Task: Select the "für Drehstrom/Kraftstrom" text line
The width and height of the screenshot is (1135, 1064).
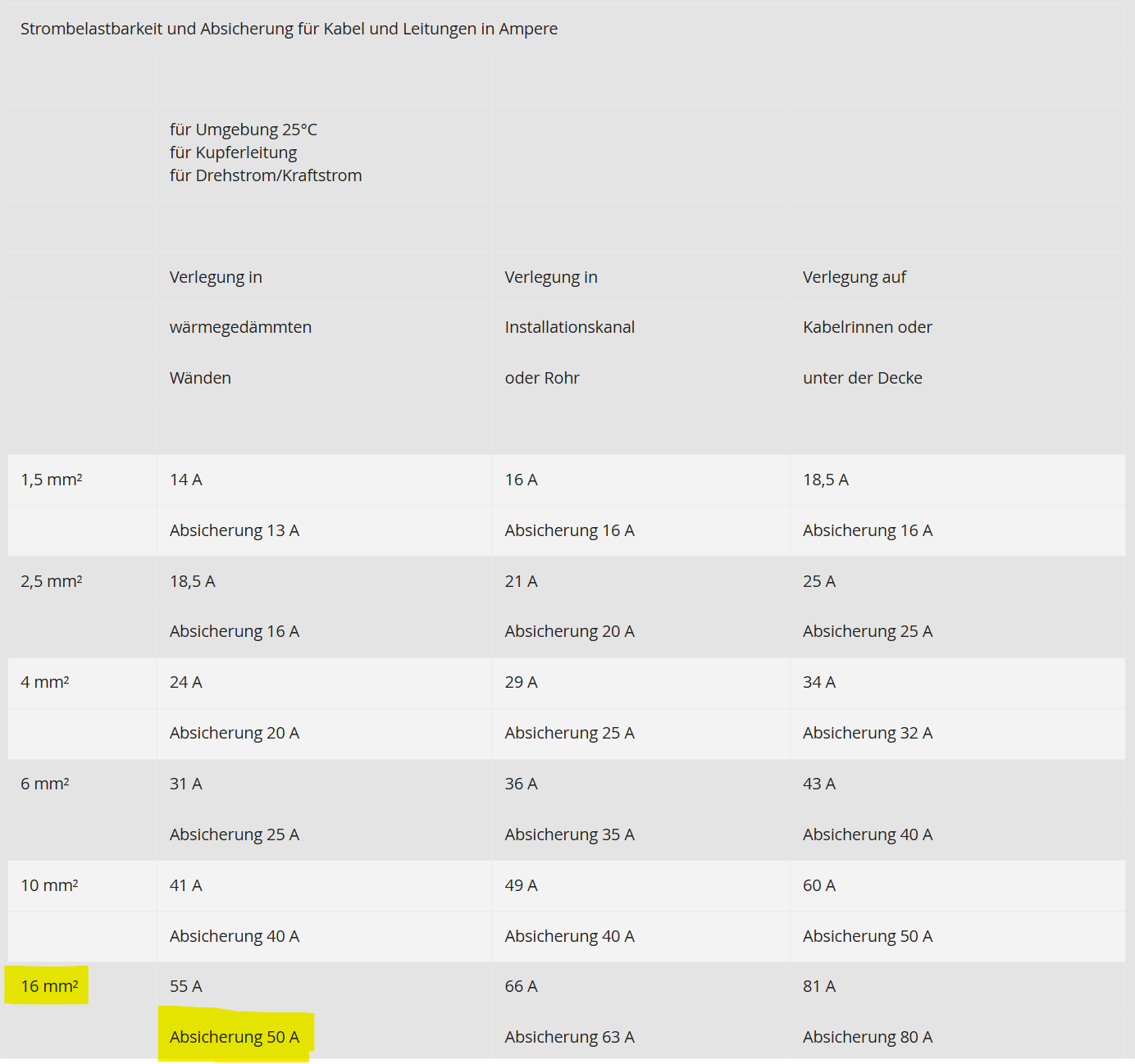Action: (265, 175)
